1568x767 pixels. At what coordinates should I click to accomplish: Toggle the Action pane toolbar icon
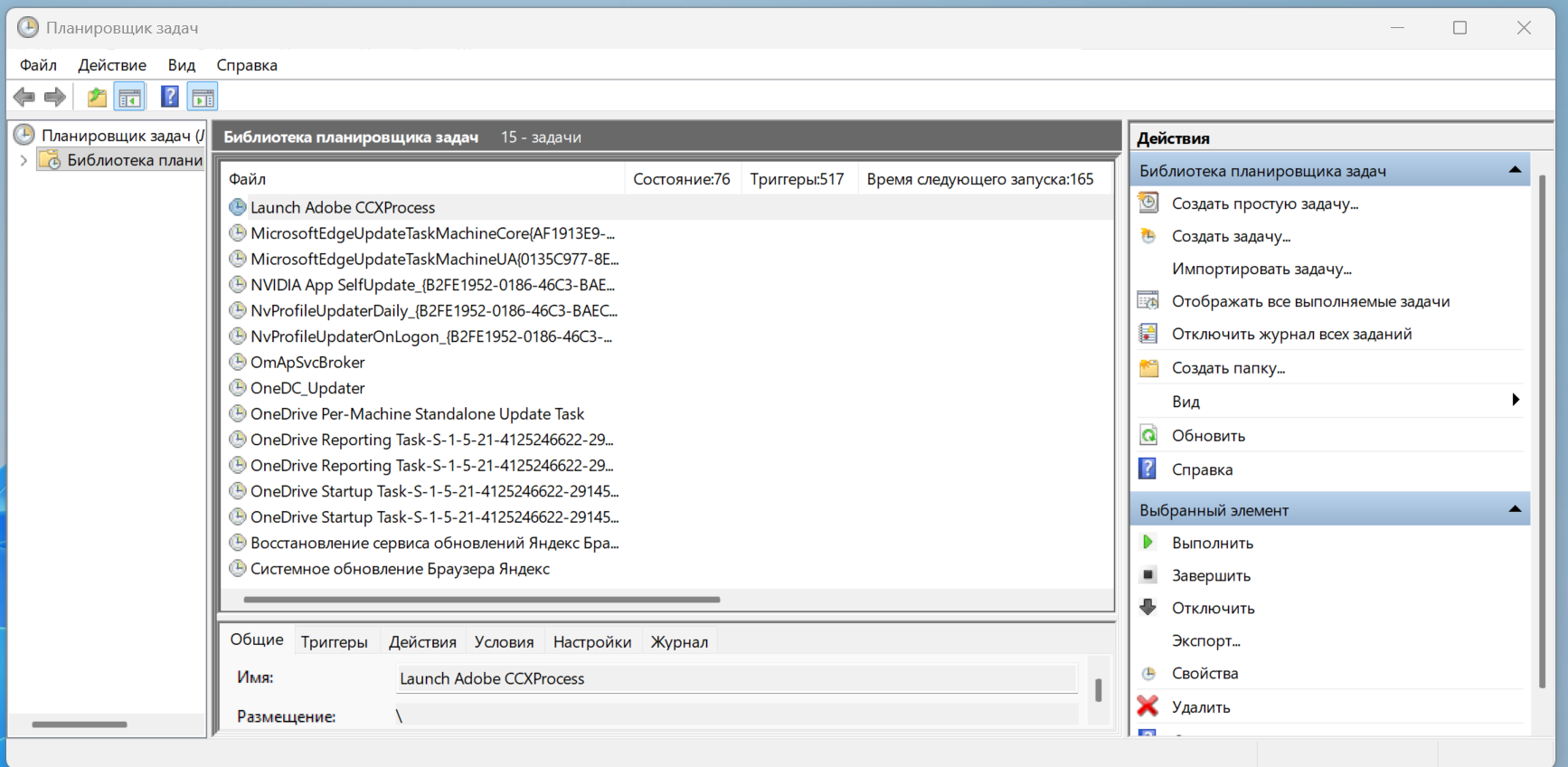(203, 97)
